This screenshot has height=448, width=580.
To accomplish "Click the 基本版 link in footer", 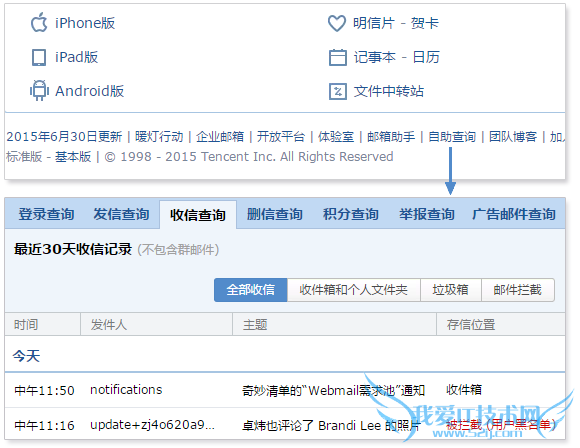I will click(73, 156).
